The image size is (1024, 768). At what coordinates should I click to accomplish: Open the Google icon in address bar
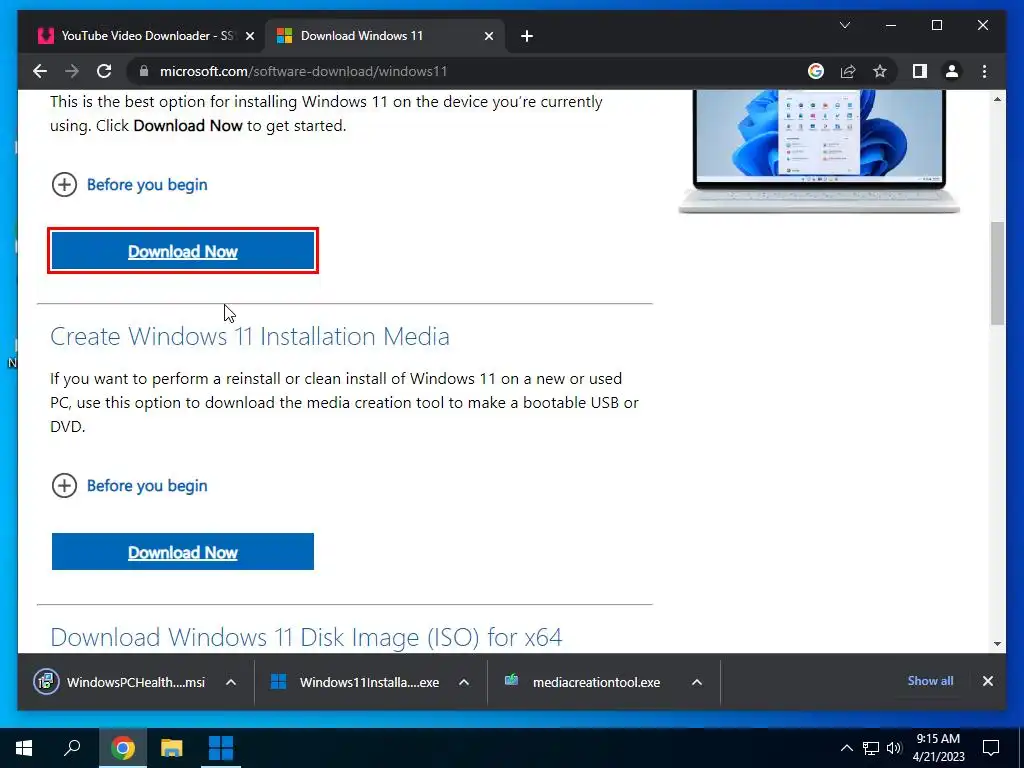click(816, 71)
